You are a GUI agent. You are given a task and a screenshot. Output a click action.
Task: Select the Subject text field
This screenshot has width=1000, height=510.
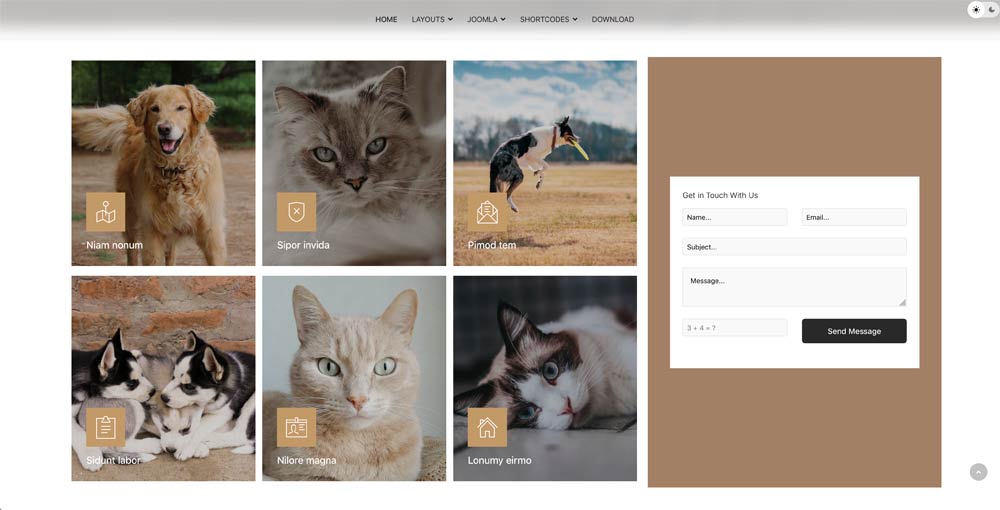coord(794,247)
